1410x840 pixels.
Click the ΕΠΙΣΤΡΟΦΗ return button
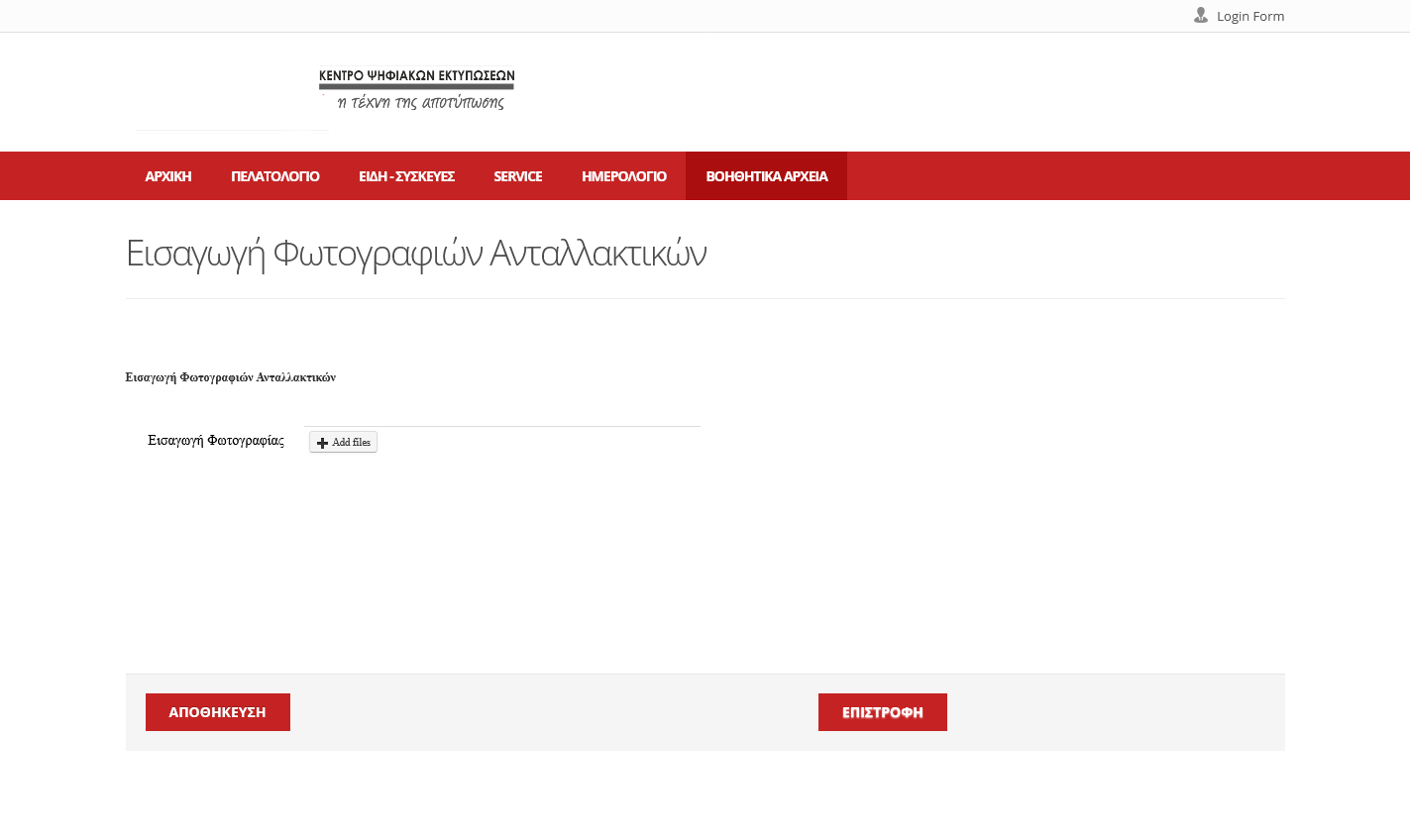tap(882, 712)
